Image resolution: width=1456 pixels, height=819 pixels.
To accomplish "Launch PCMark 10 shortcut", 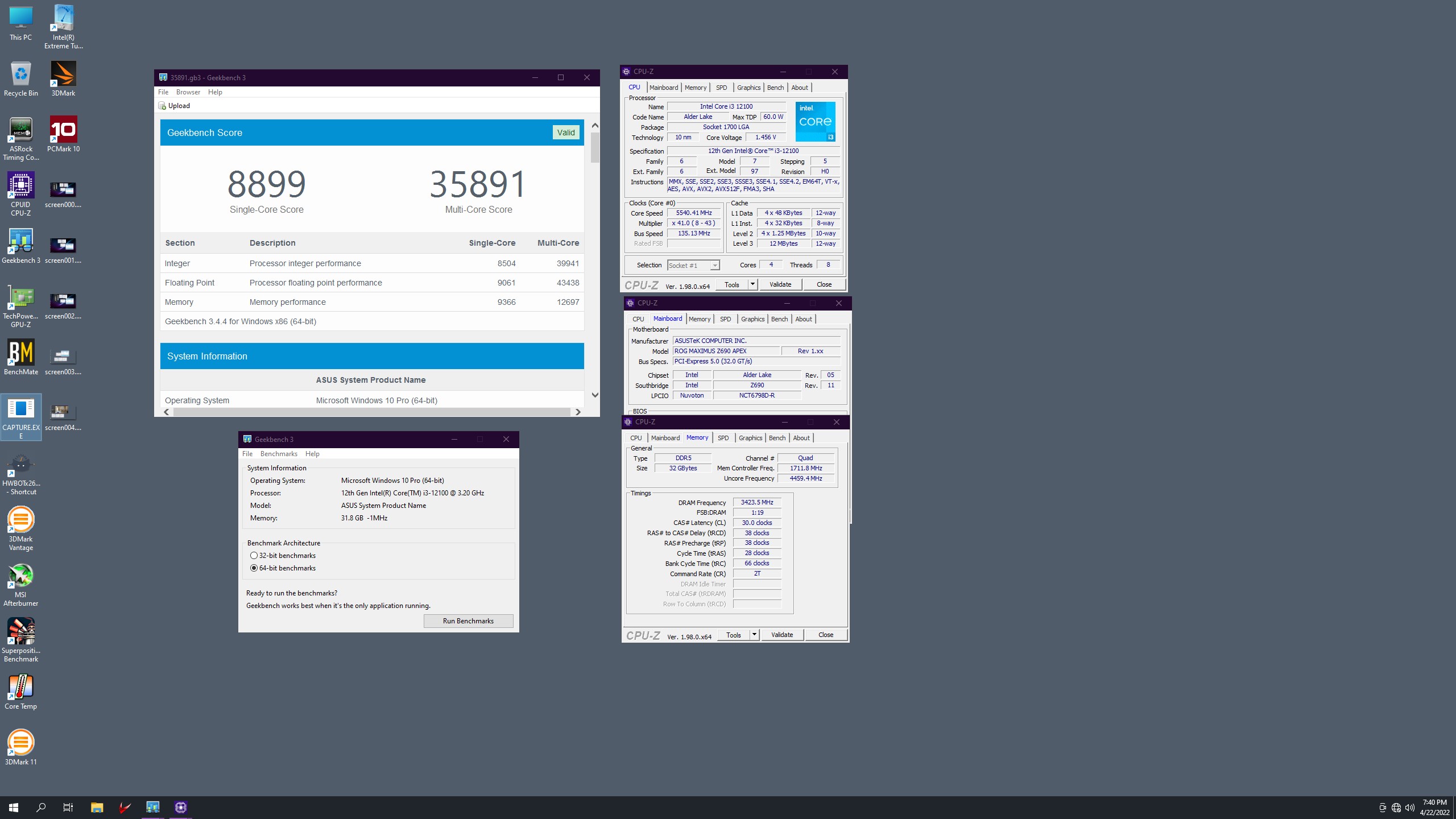I will pyautogui.click(x=63, y=134).
